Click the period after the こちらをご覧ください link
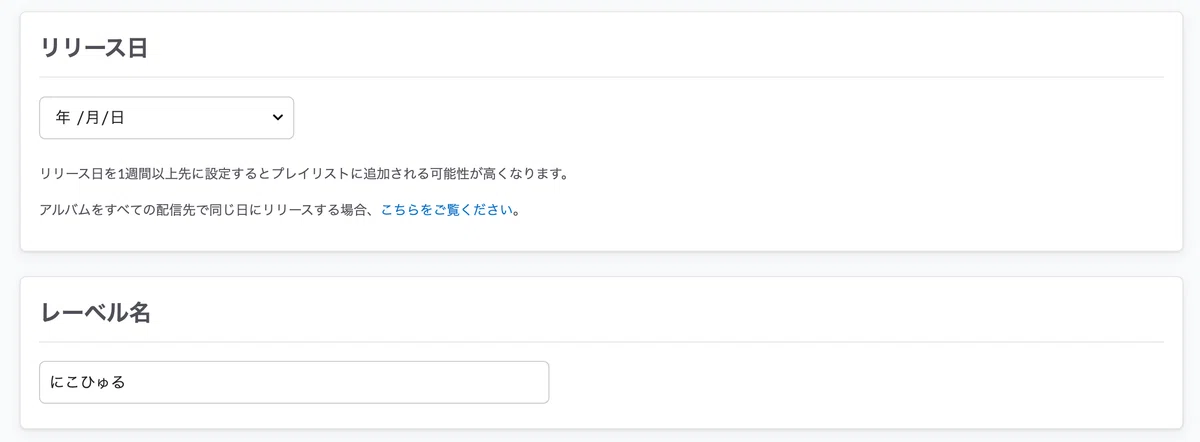 pyautogui.click(x=517, y=210)
